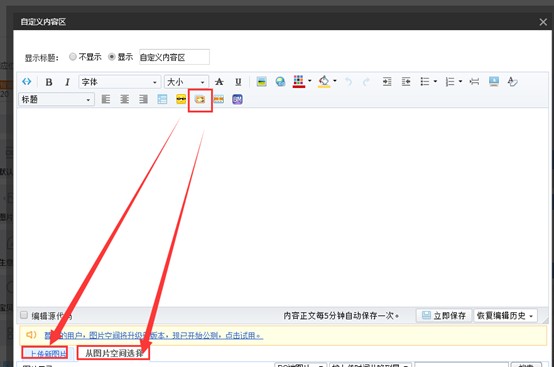Image resolution: width=554 pixels, height=367 pixels.
Task: Click the speaker announcement icon
Action: coord(31,334)
